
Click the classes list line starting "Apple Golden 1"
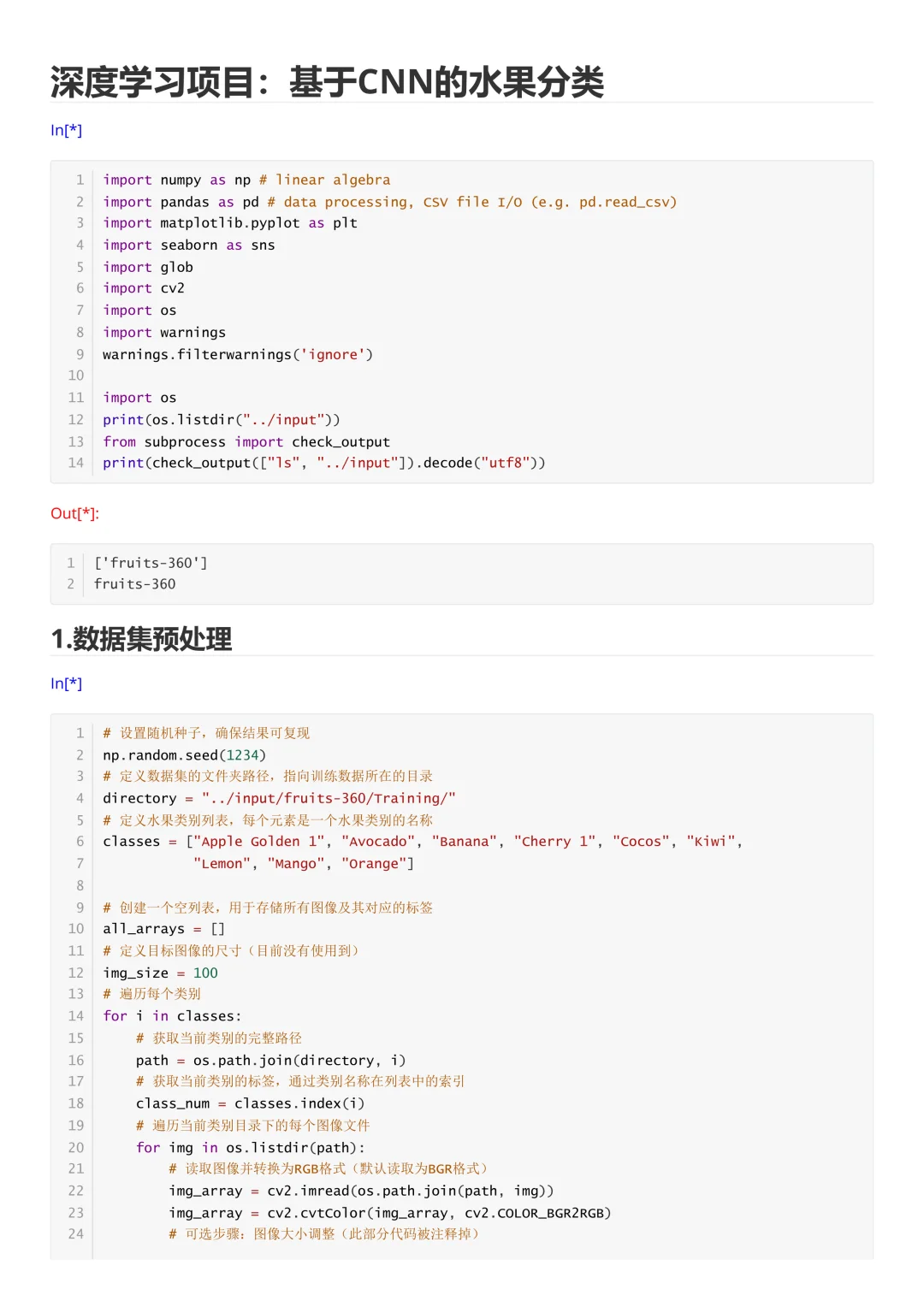pos(423,842)
